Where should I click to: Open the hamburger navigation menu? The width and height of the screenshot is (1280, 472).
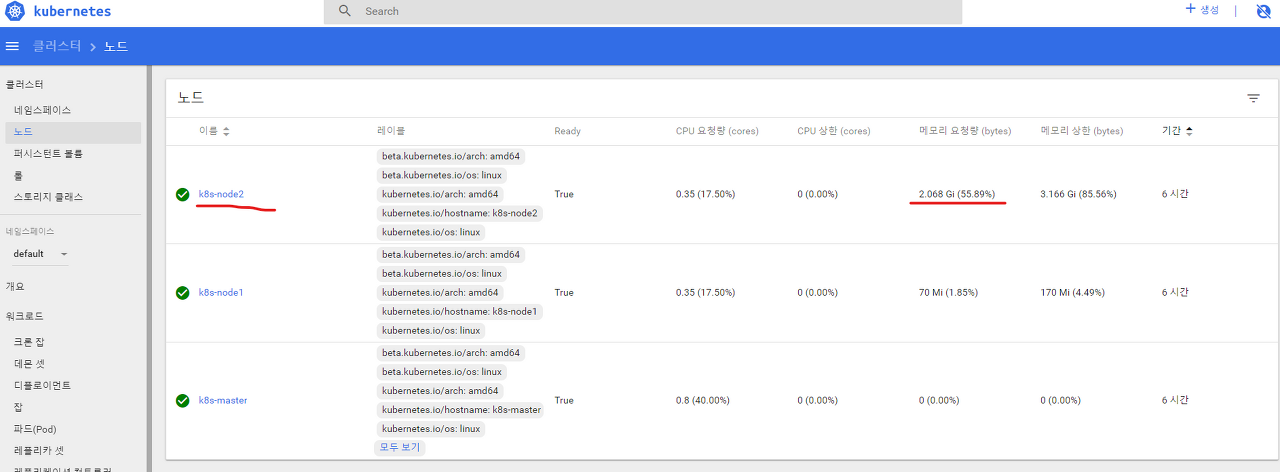(13, 46)
